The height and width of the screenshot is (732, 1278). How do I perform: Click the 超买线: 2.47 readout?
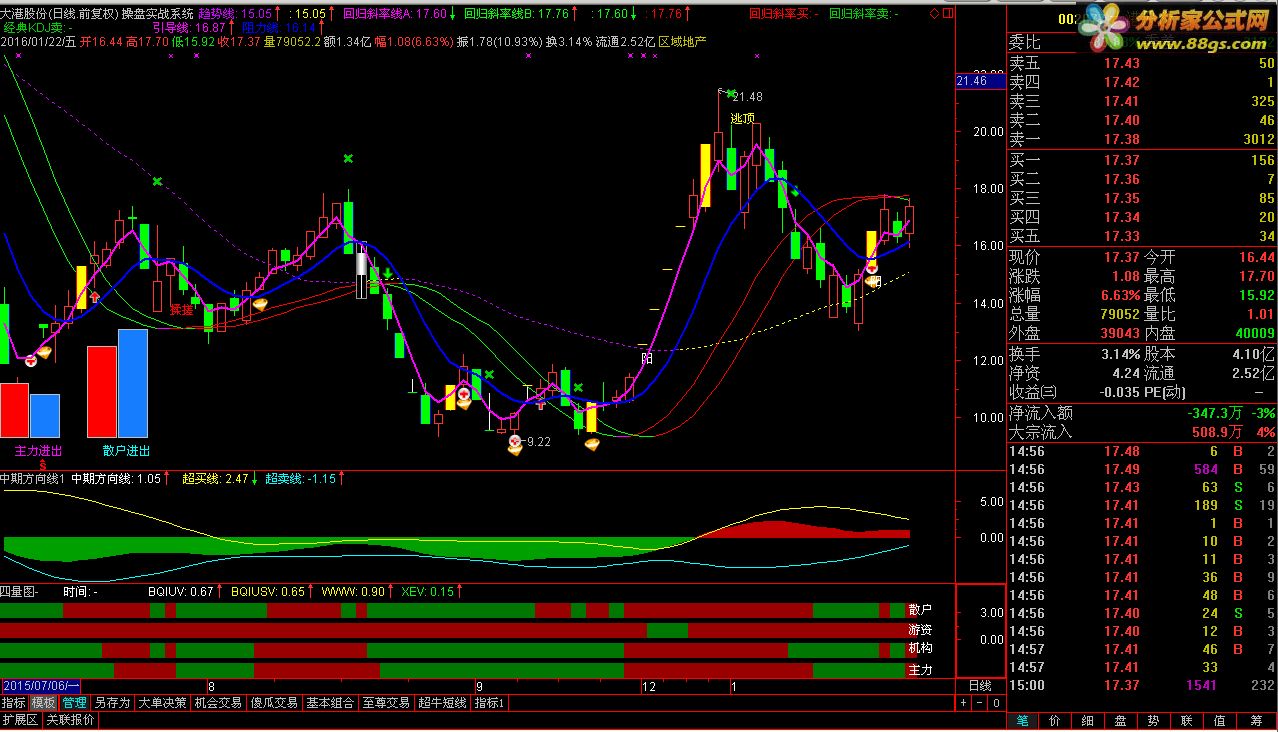[x=214, y=479]
